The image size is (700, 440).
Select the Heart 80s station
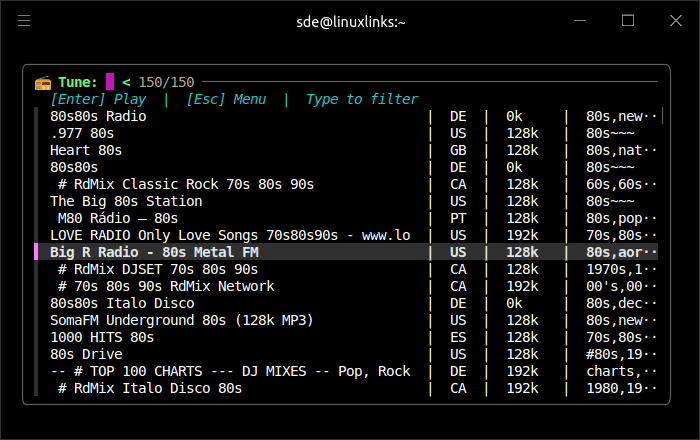click(348, 150)
